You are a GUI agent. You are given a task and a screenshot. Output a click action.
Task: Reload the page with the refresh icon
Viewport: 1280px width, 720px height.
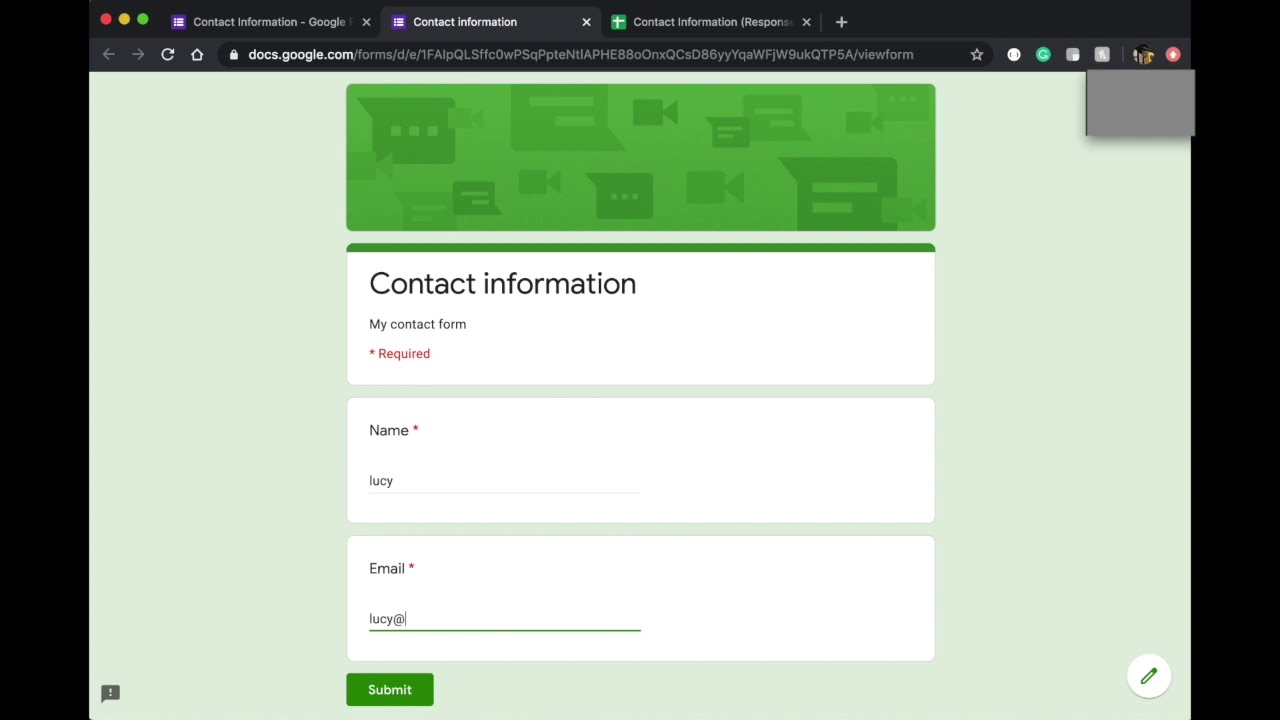(168, 54)
